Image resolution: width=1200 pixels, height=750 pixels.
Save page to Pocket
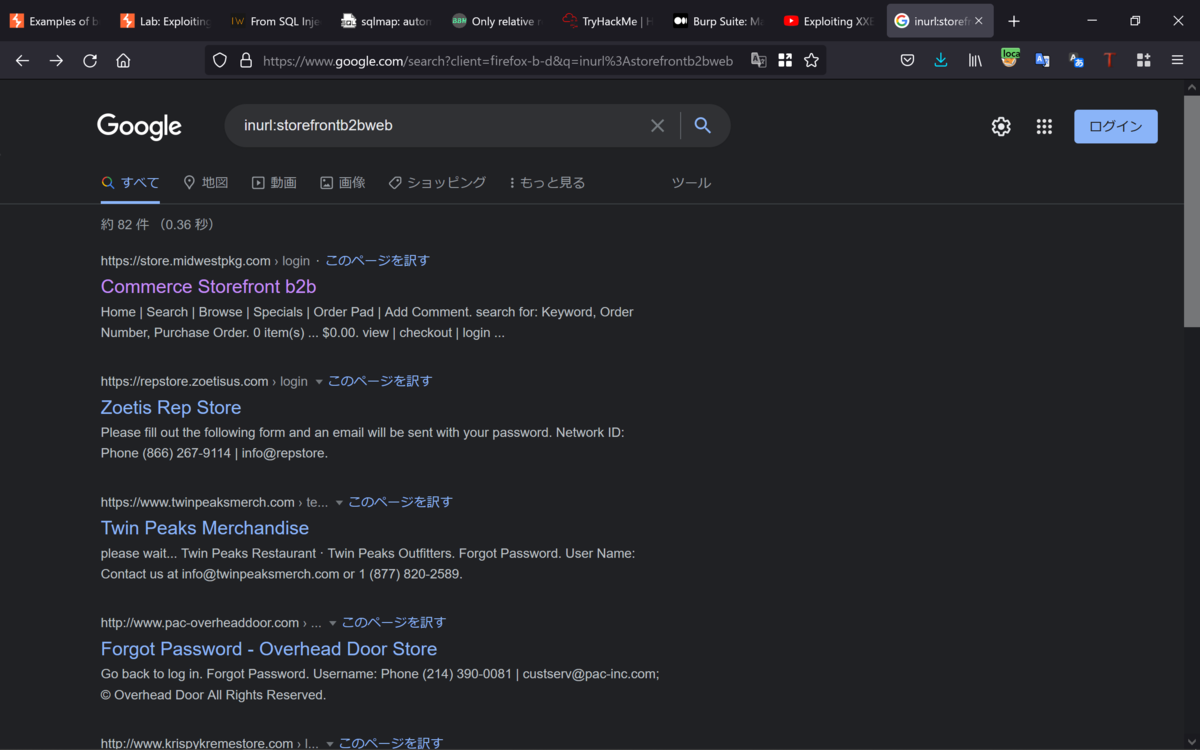click(x=907, y=61)
